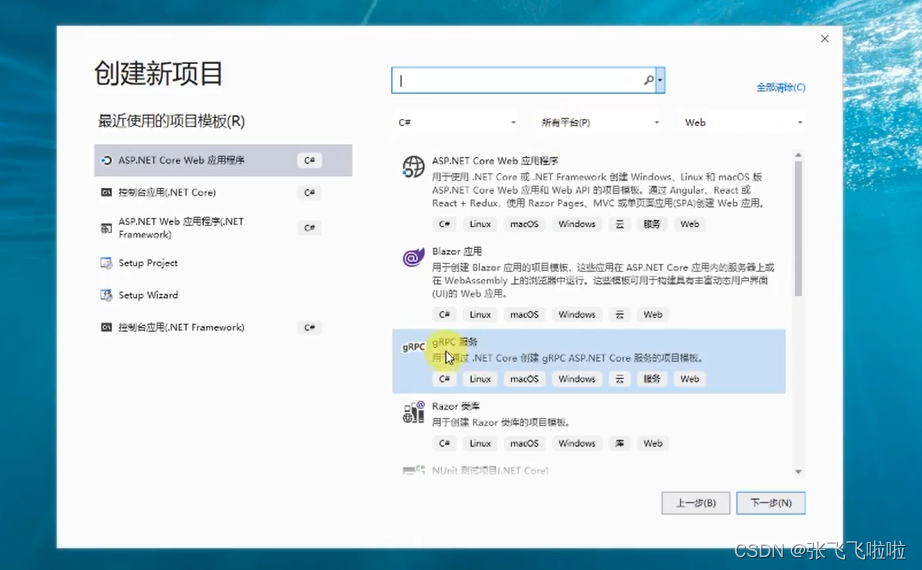Viewport: 922px width, 570px height.
Task: Click 云 tag under Blazor 应用
Action: click(x=619, y=315)
